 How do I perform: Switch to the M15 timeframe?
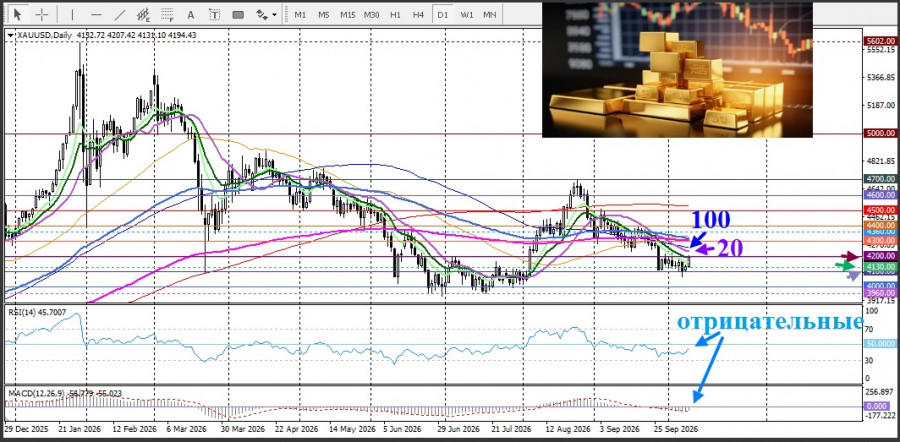(x=347, y=15)
